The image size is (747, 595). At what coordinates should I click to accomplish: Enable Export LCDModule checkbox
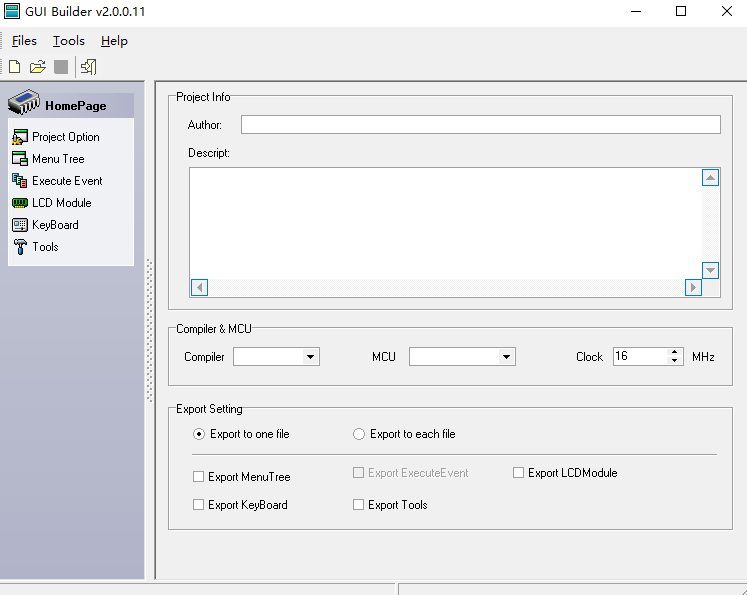pyautogui.click(x=518, y=473)
